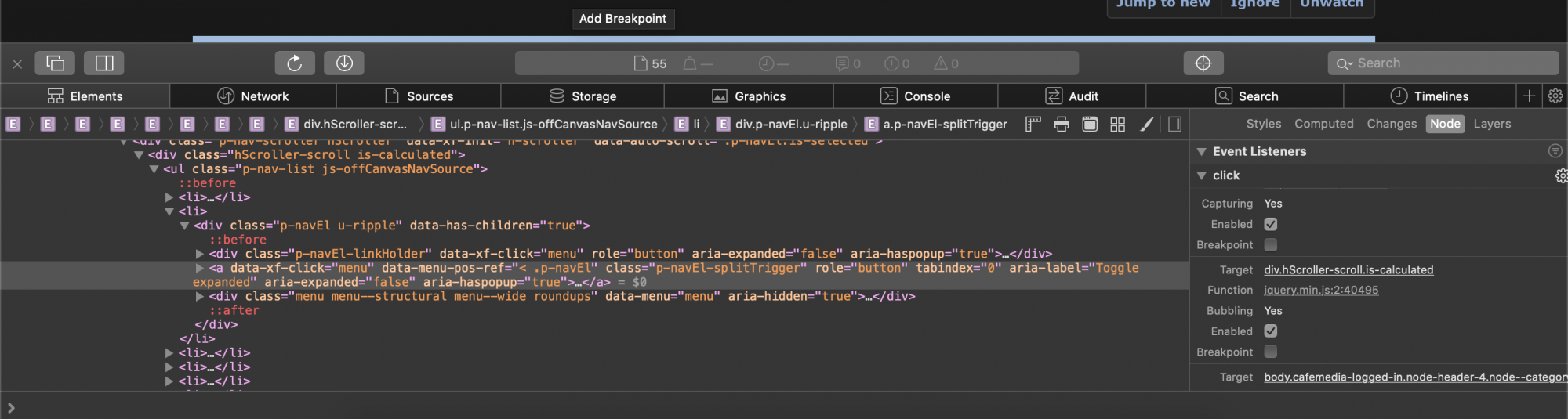This screenshot has width=1568, height=419.
Task: Dock inspector to side of window icon
Action: [104, 63]
